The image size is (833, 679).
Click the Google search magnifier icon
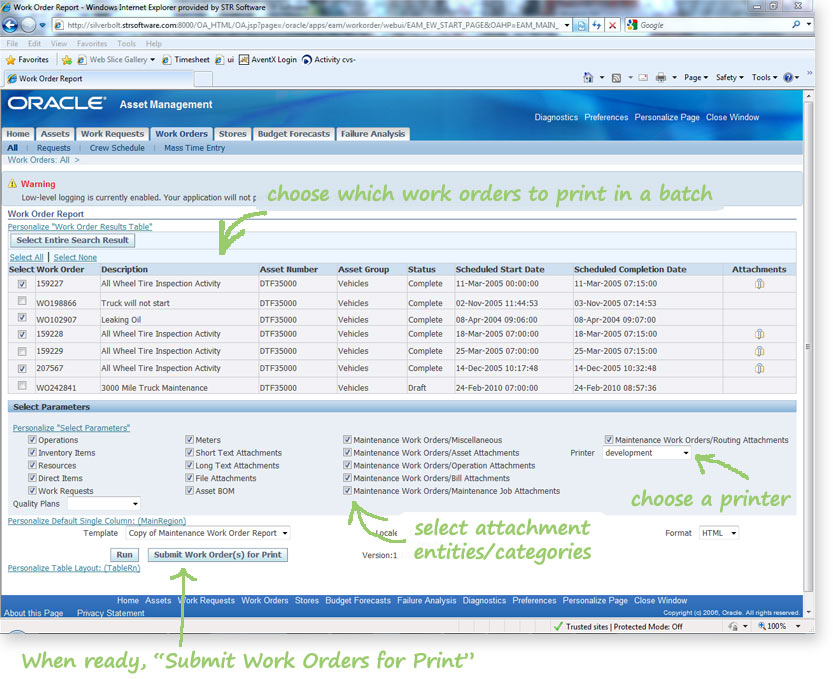pos(796,25)
